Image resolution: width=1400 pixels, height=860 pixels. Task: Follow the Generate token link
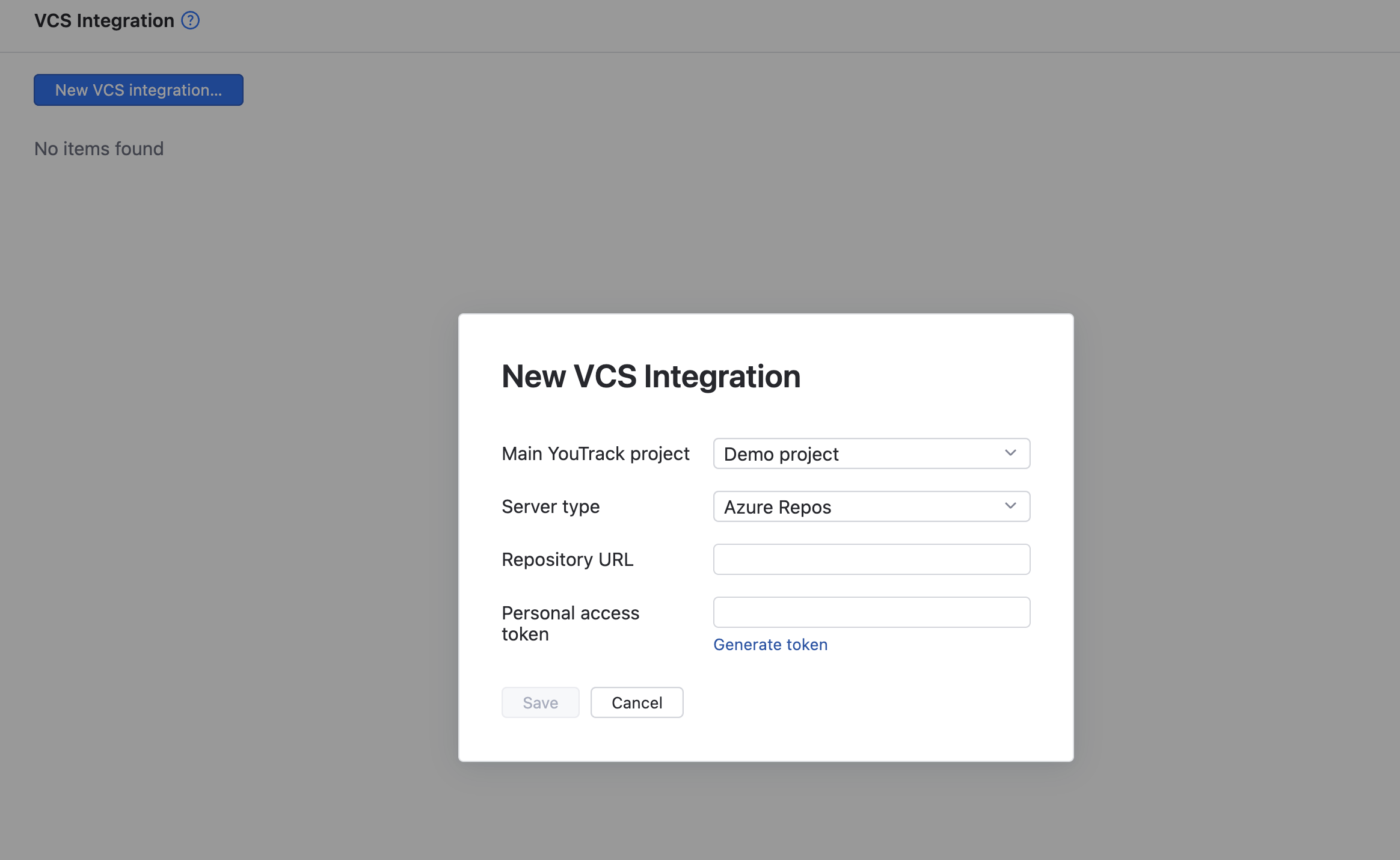[x=770, y=645]
